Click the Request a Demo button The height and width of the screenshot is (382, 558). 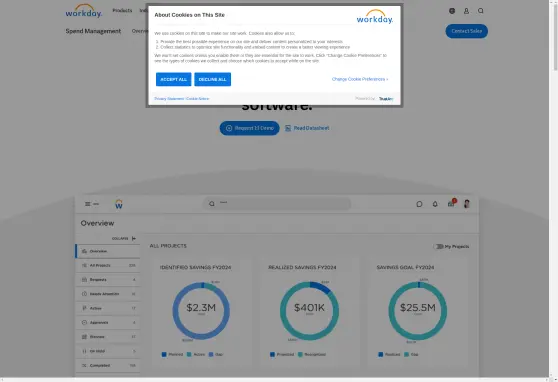pyautogui.click(x=249, y=128)
